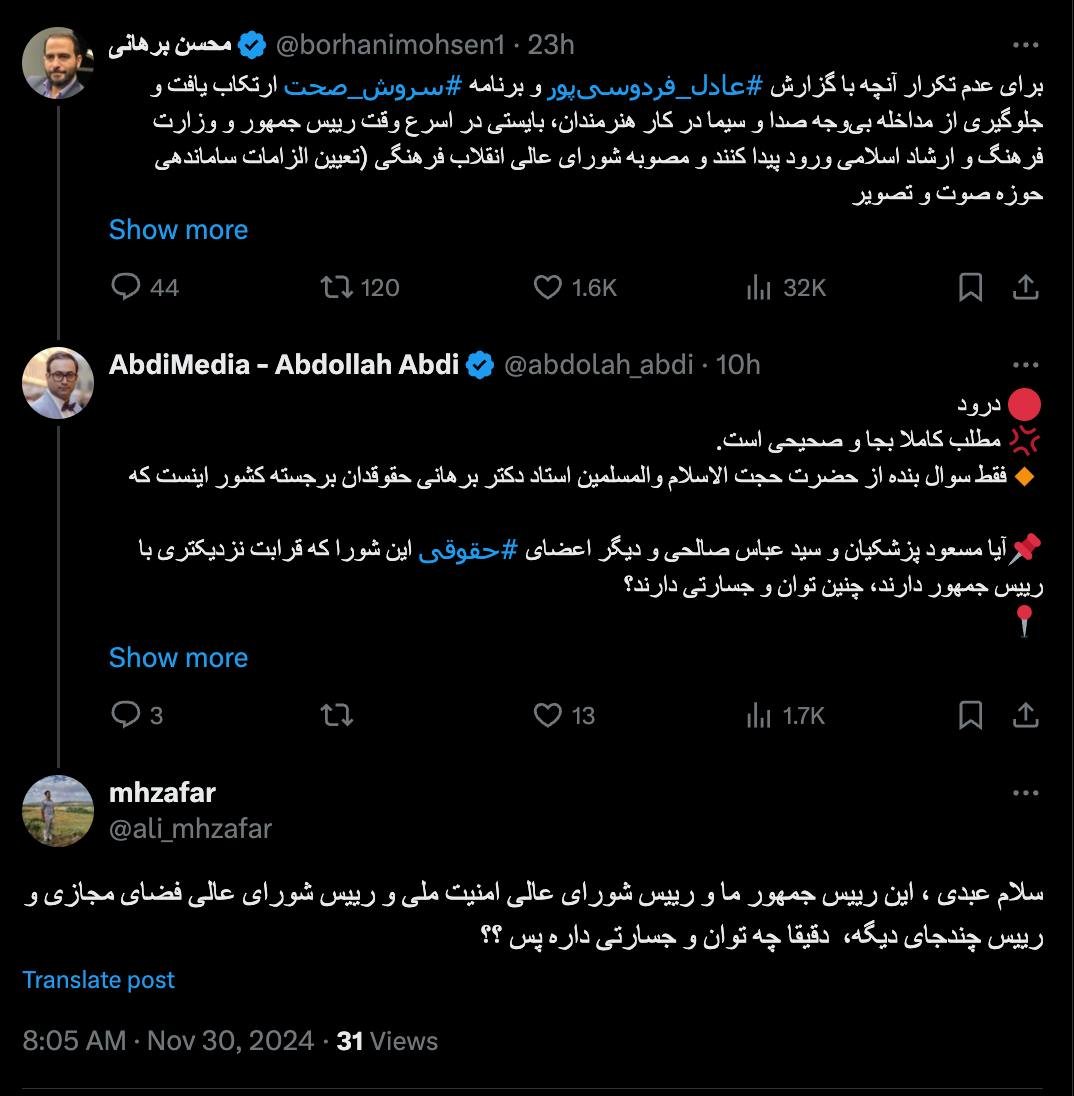Like the post with 1.6K likes
1074x1096 pixels.
(x=548, y=288)
